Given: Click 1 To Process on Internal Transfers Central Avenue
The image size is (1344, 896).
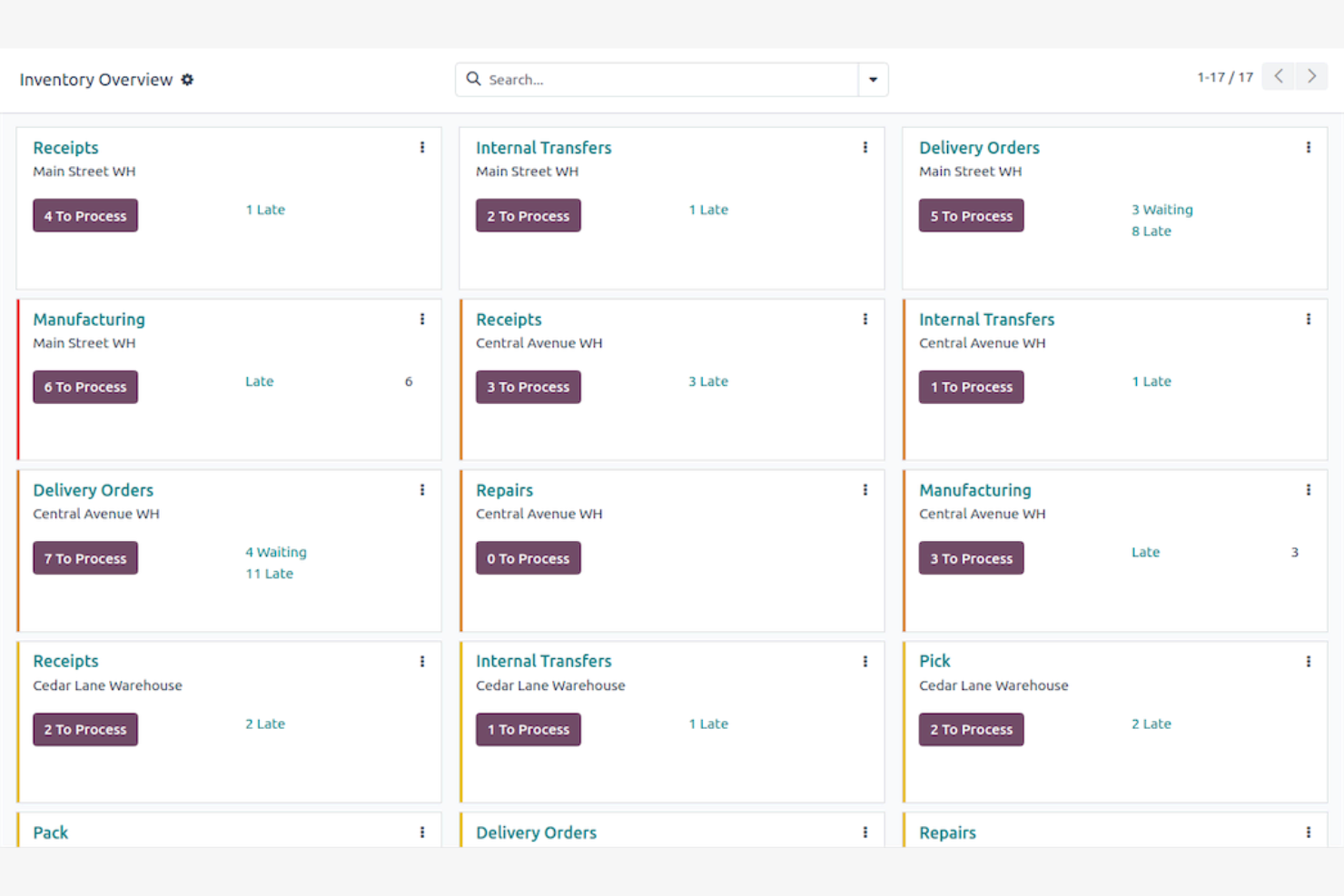Looking at the screenshot, I should click(972, 387).
